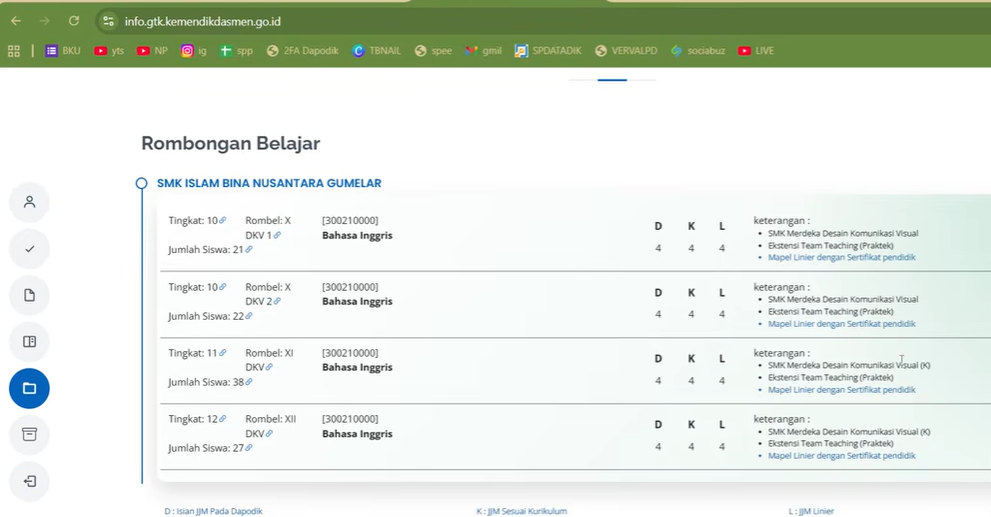Click the timeline circle marker beside school name

[x=142, y=183]
